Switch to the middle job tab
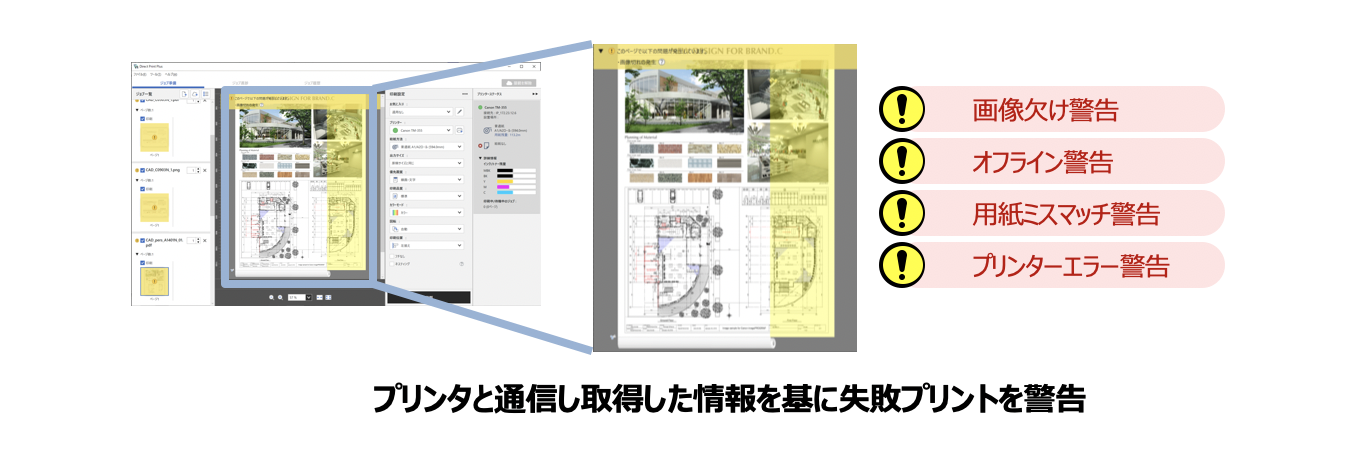The image size is (1349, 450). (x=241, y=83)
